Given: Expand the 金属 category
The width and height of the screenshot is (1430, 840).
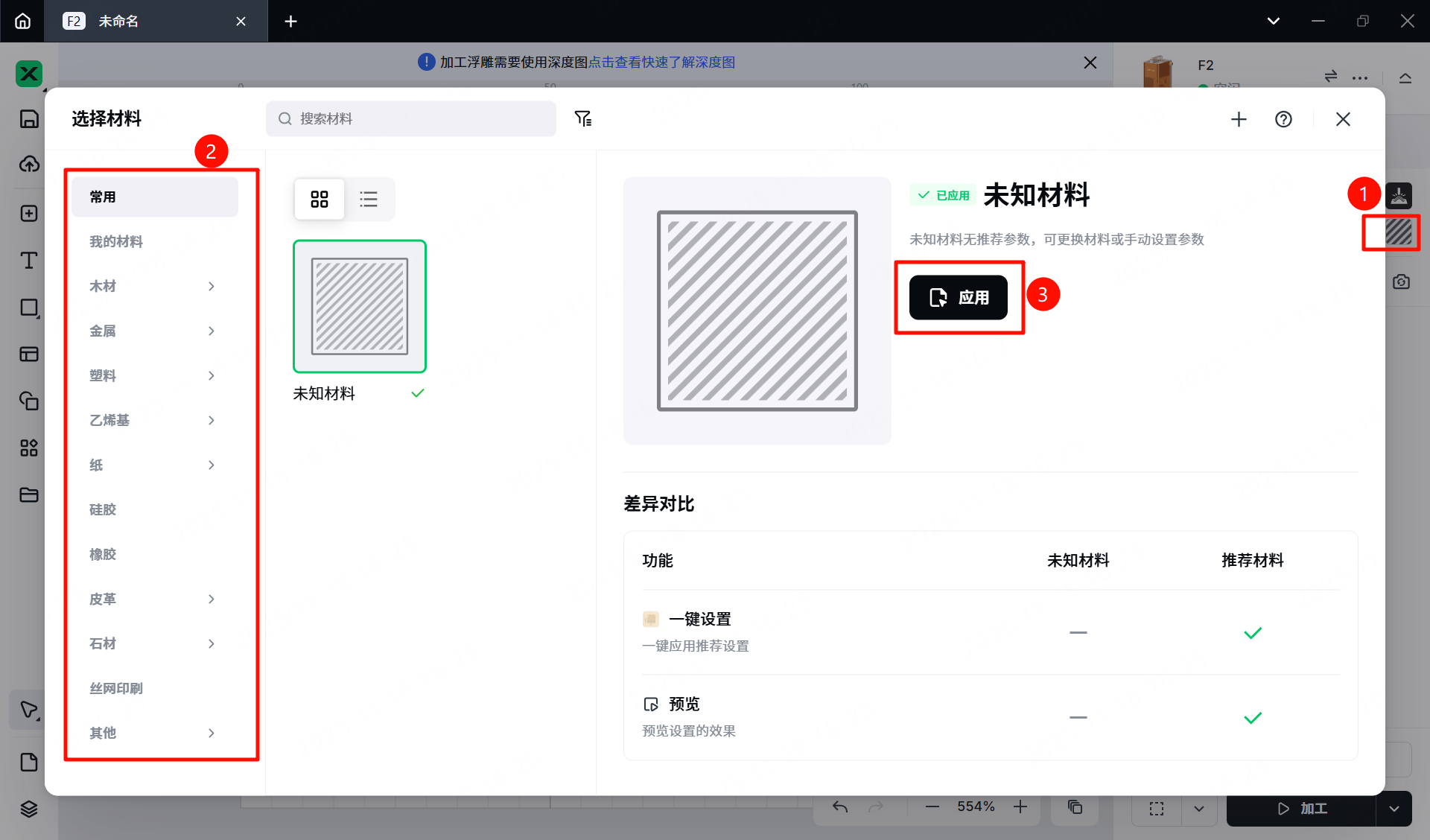Looking at the screenshot, I should 154,331.
